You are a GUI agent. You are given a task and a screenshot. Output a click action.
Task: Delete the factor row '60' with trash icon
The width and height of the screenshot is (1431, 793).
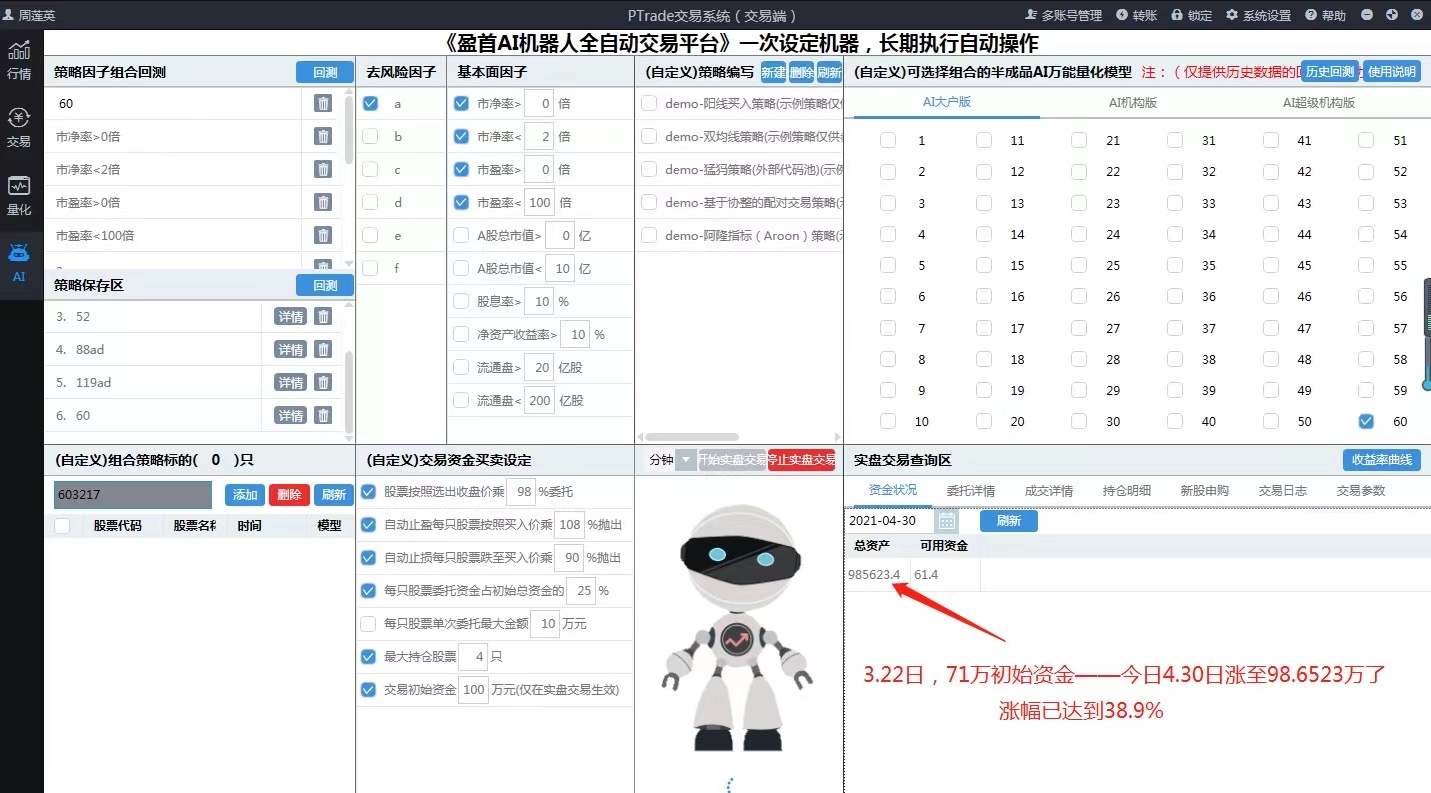pos(323,103)
